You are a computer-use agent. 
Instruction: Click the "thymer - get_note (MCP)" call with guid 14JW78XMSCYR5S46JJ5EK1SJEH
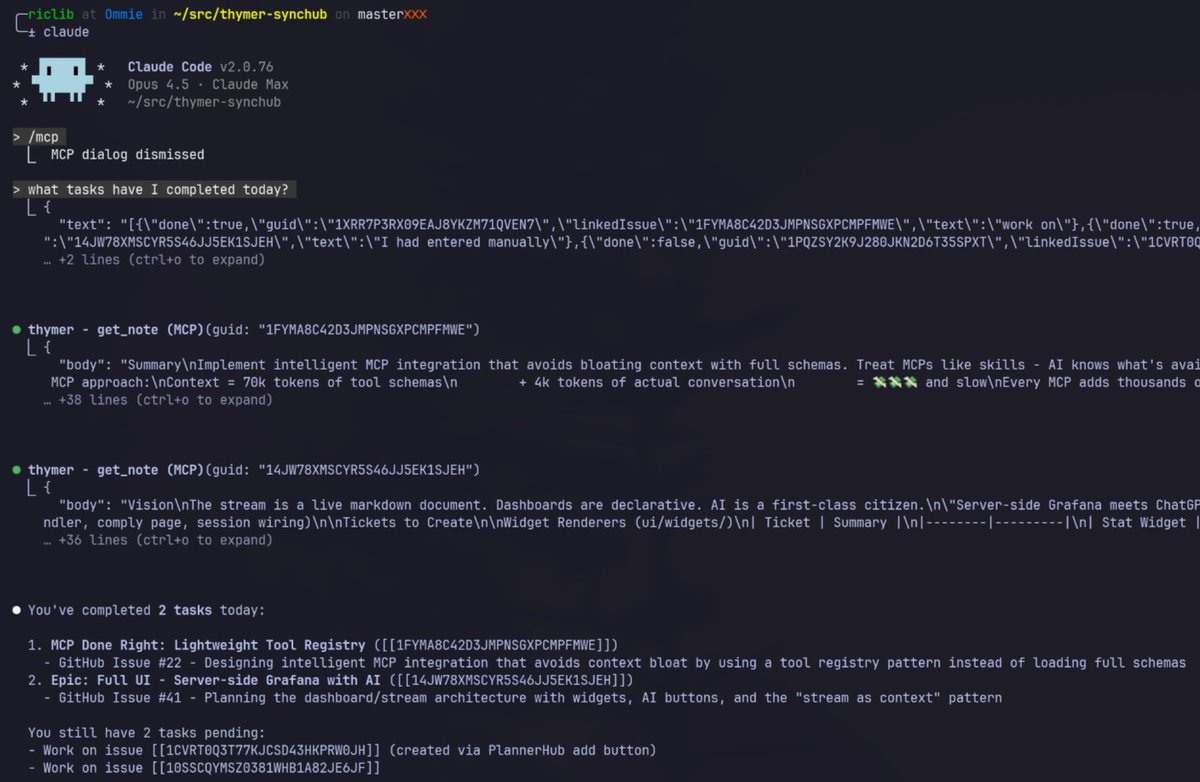click(255, 469)
